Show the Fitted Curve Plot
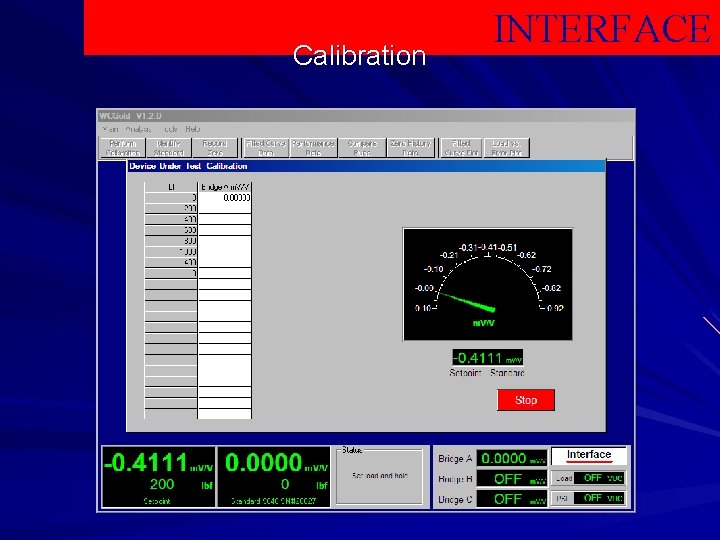The width and height of the screenshot is (720, 540). (x=461, y=148)
